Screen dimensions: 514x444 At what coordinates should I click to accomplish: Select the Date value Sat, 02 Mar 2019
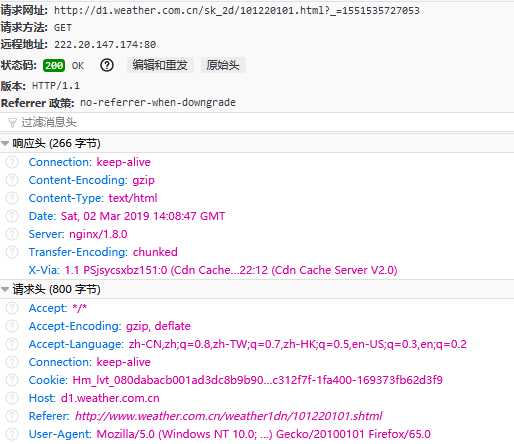[143, 216]
